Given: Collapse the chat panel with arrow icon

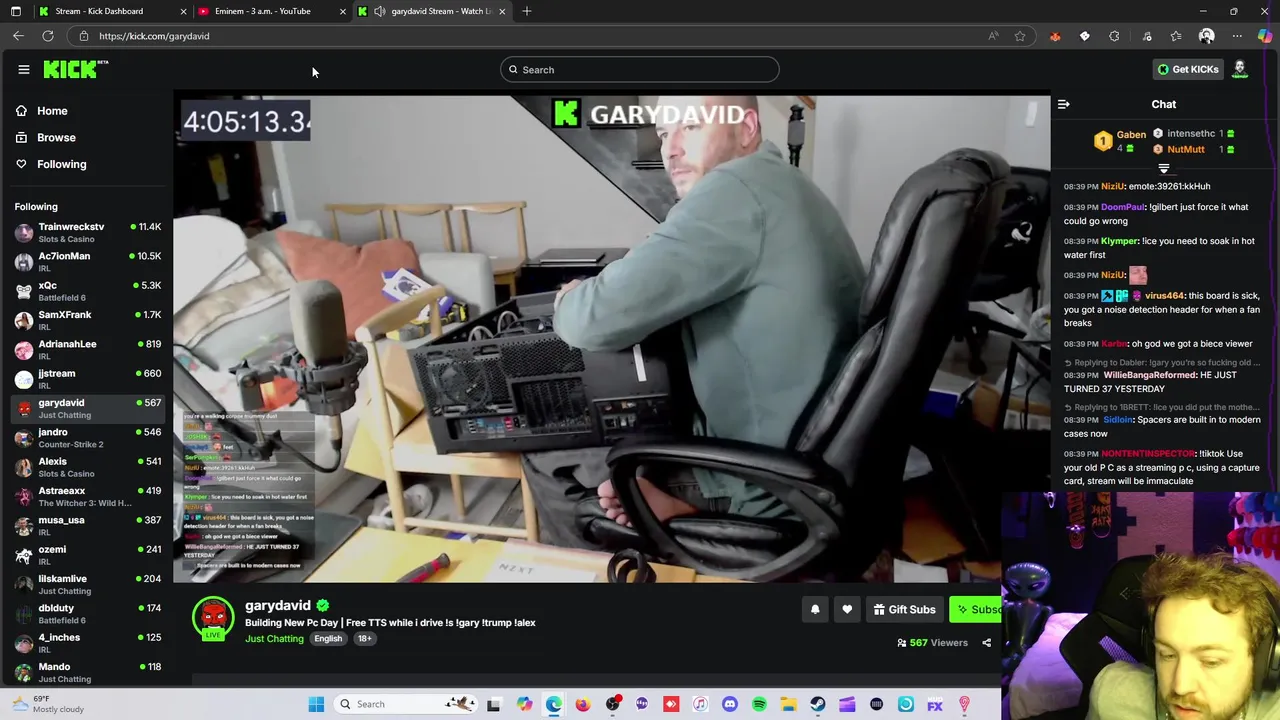Looking at the screenshot, I should pyautogui.click(x=1064, y=104).
